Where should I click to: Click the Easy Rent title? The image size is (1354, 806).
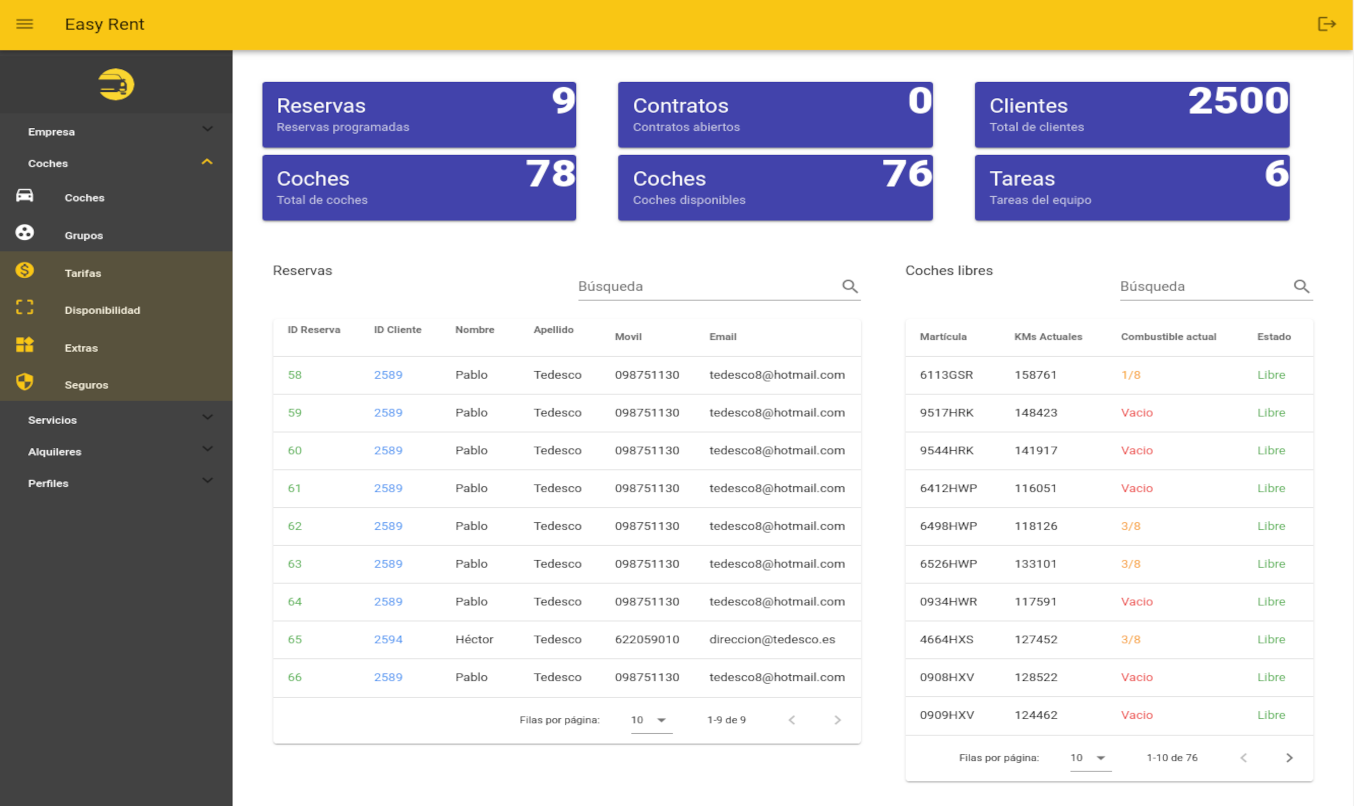click(x=105, y=24)
